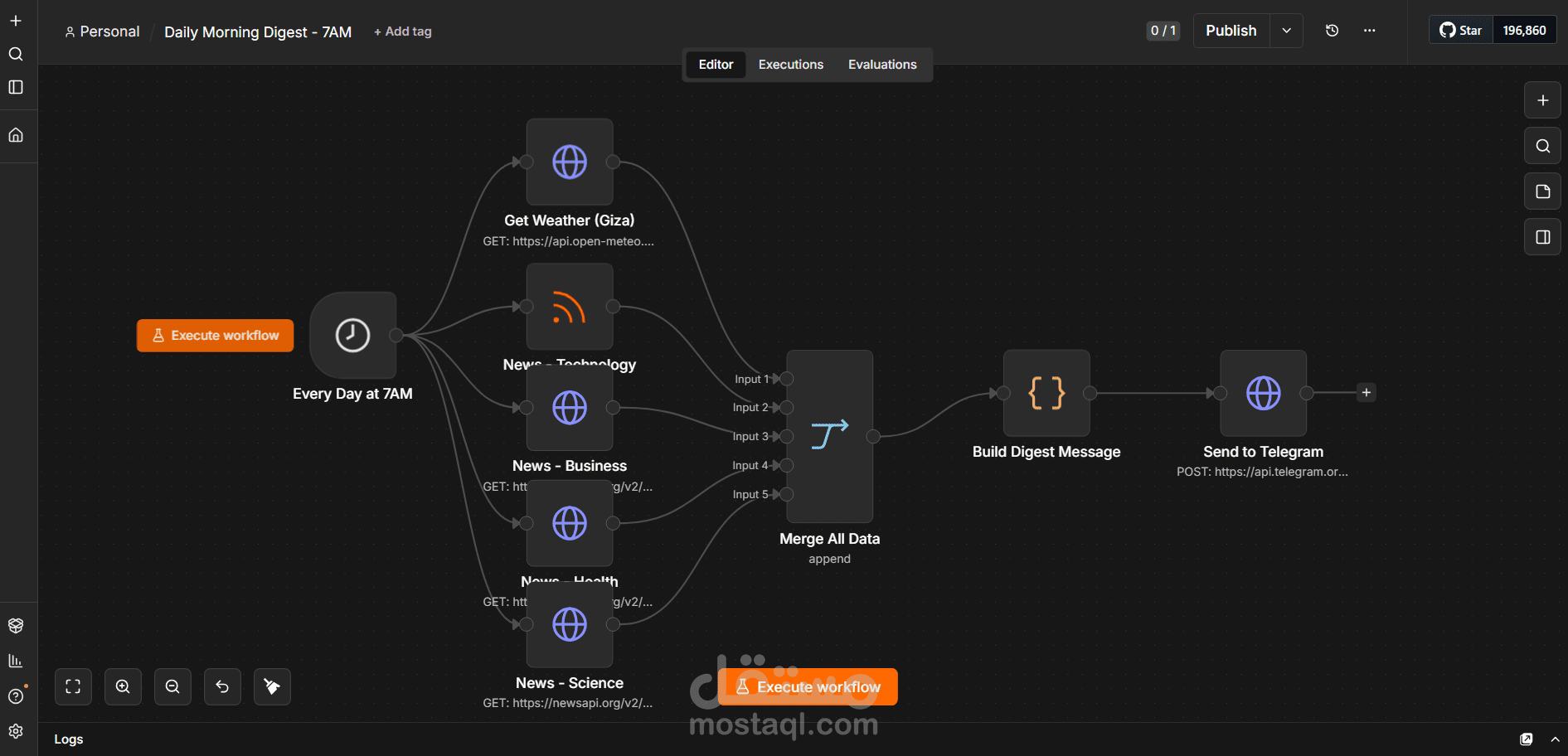Toggle the sidebar panel icon in the left rail
Screen dimensions: 1568x756
click(x=16, y=87)
